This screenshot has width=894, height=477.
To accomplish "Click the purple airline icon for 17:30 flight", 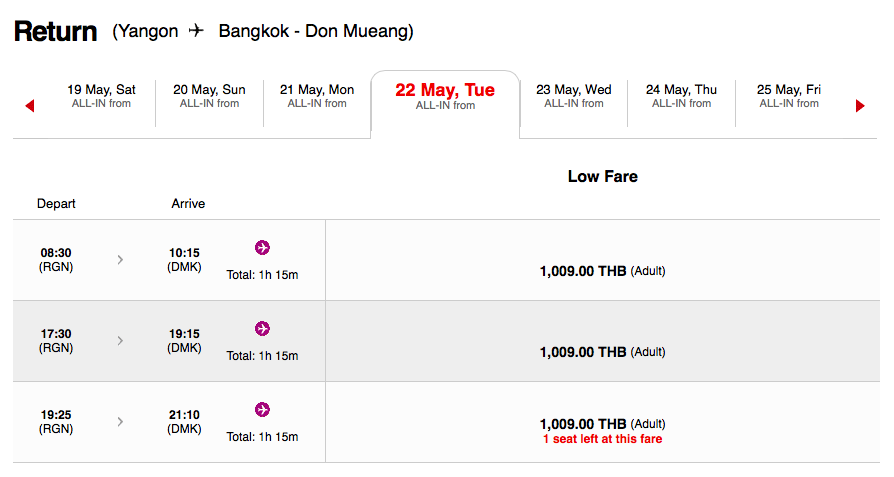I will tap(262, 329).
